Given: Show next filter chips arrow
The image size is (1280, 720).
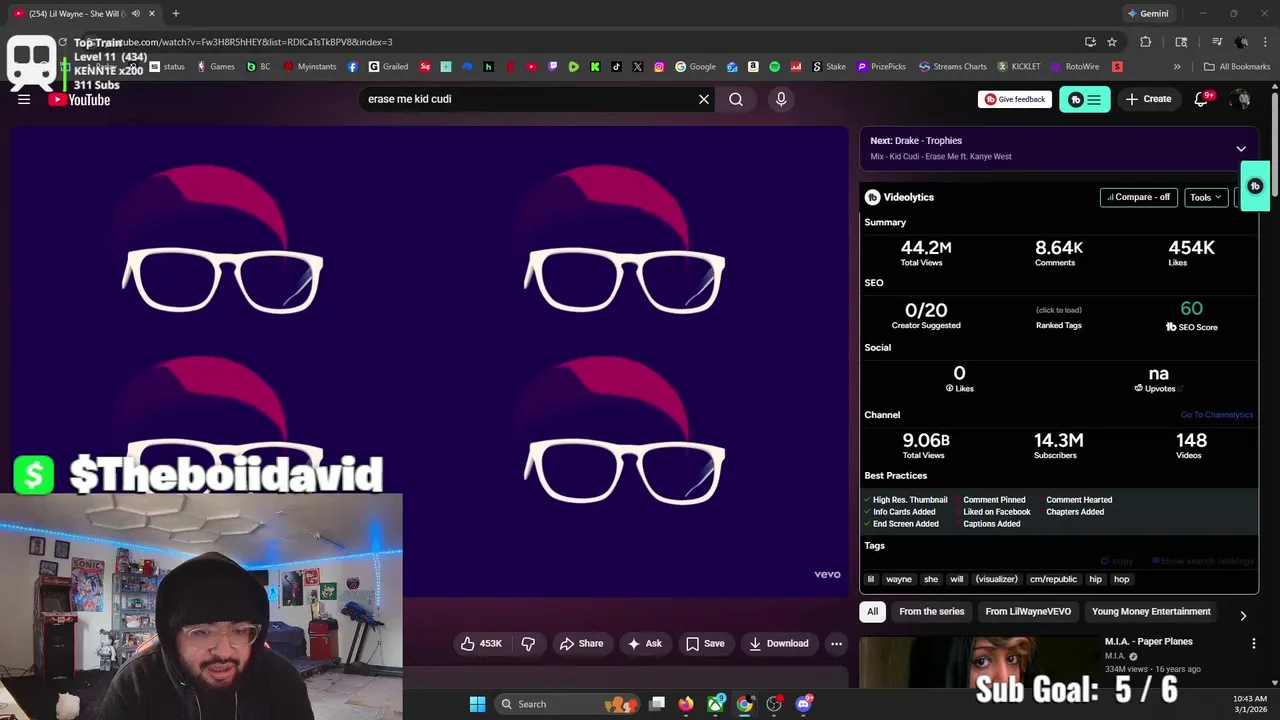Looking at the screenshot, I should (1243, 616).
